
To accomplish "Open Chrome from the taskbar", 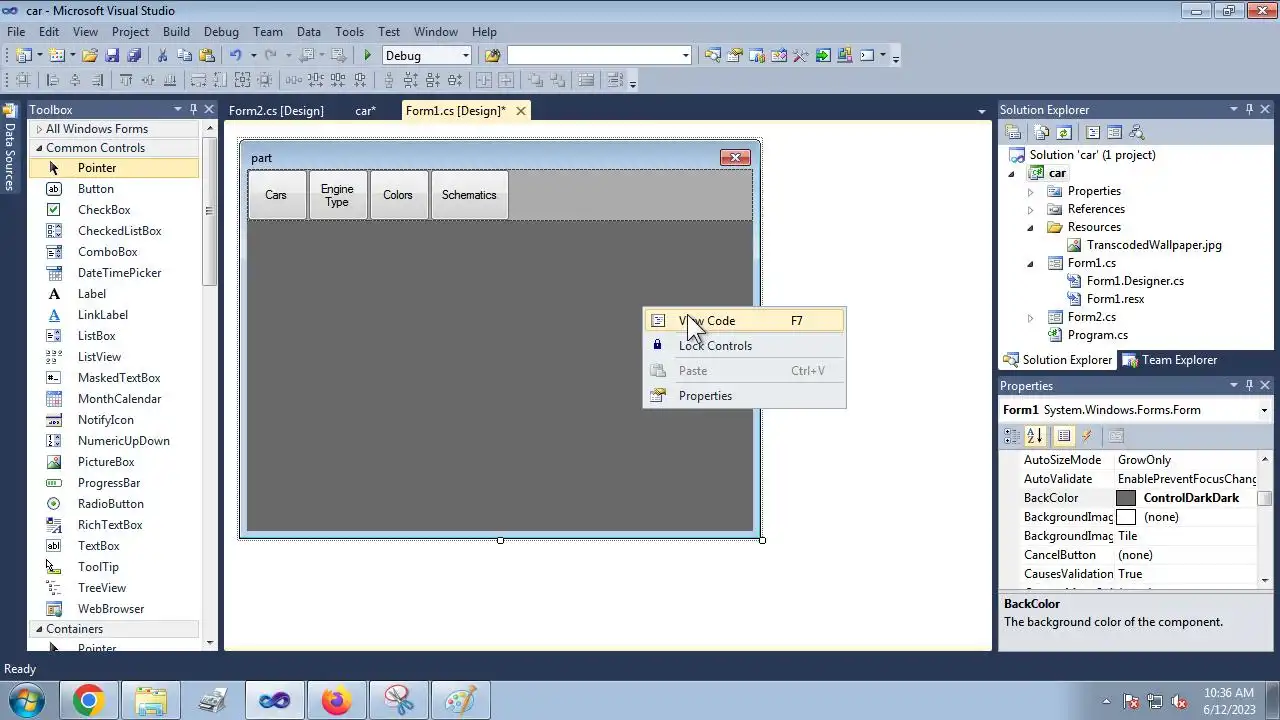I will [x=88, y=701].
